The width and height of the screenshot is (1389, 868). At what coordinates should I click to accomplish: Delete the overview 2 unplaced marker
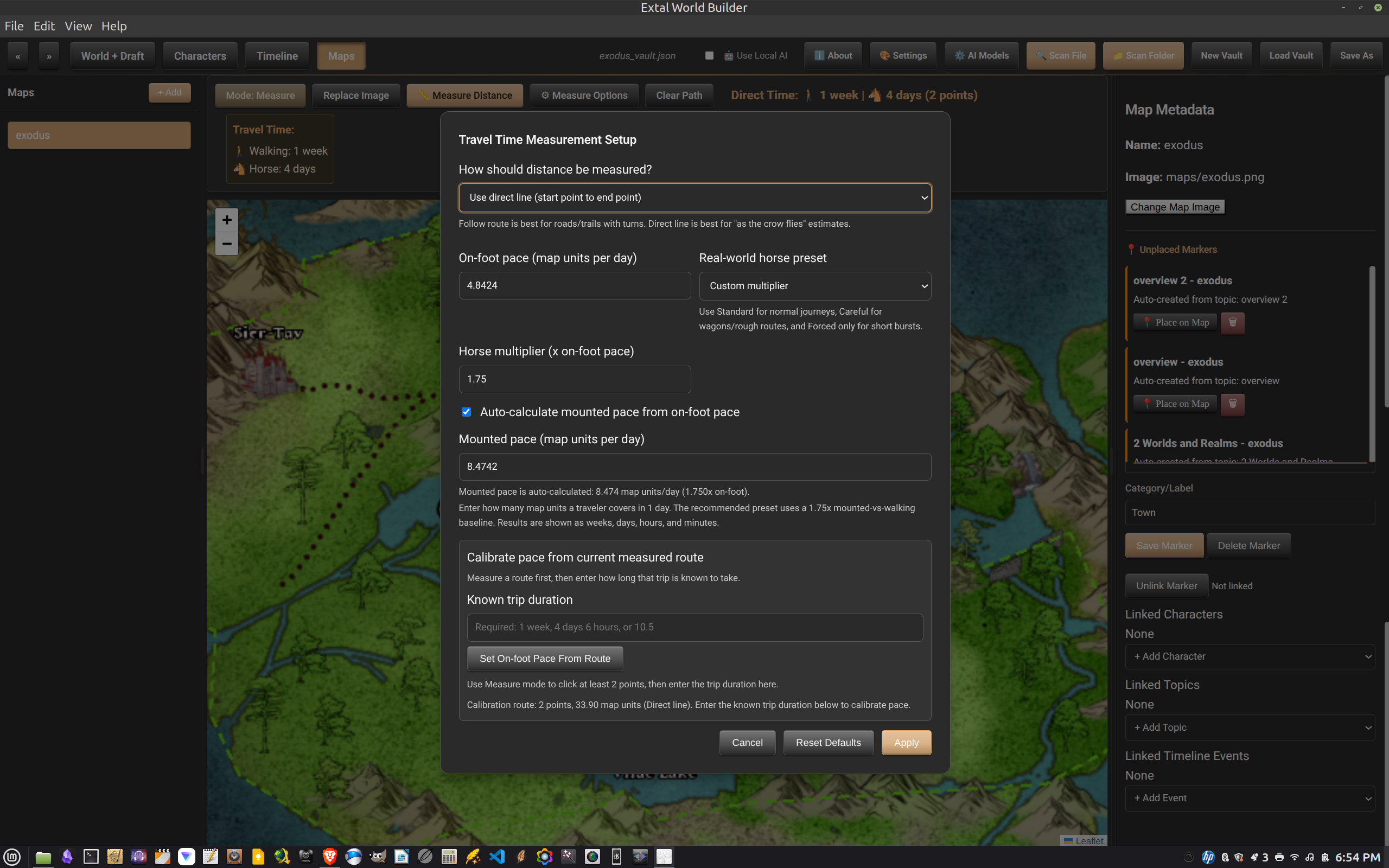coord(1232,323)
